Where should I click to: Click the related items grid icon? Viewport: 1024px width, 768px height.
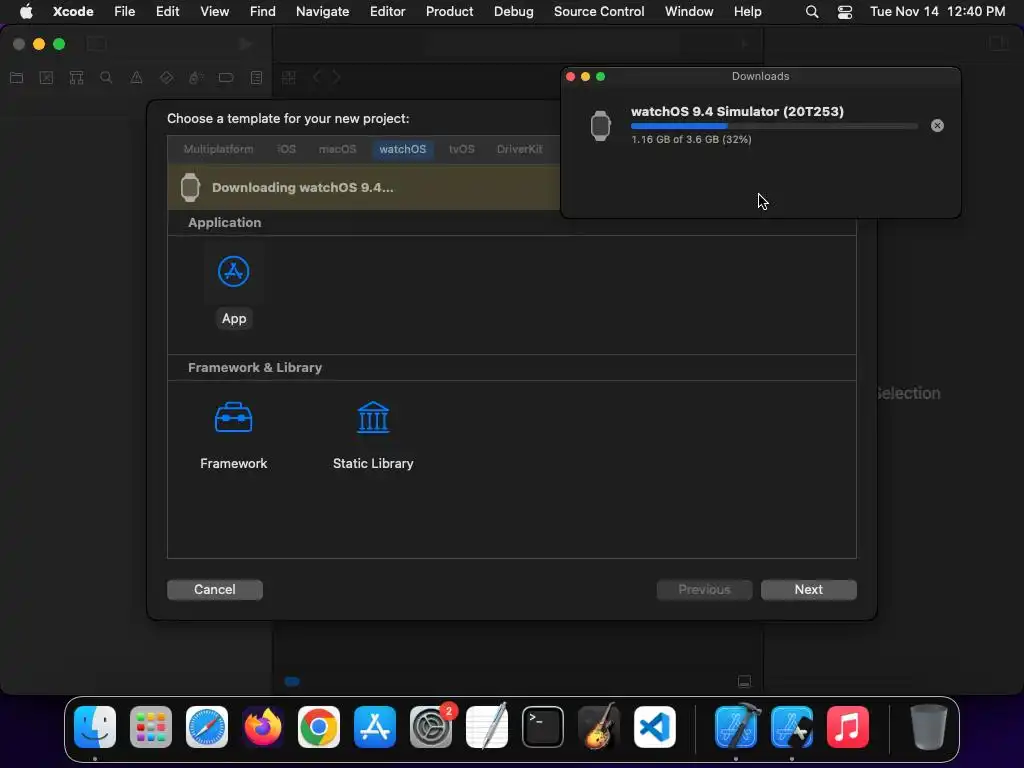(x=289, y=78)
